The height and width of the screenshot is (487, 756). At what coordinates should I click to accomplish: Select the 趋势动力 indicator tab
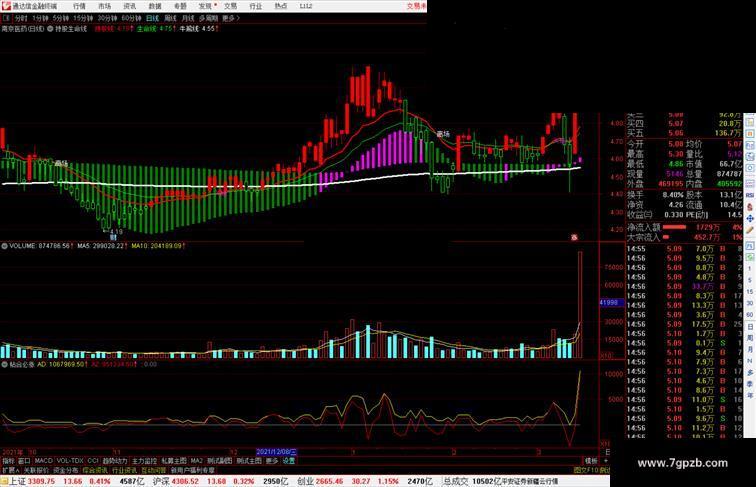coord(115,461)
